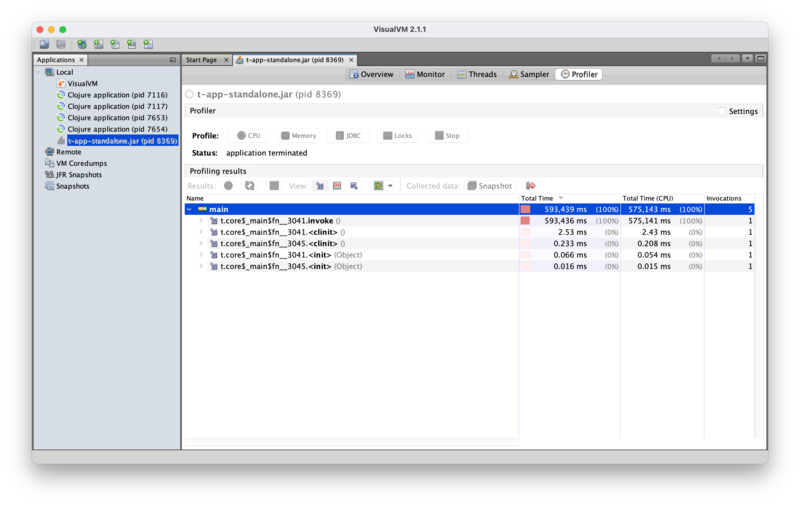The width and height of the screenshot is (800, 506).
Task: Switch to Hot Spots view icon
Action: [337, 186]
